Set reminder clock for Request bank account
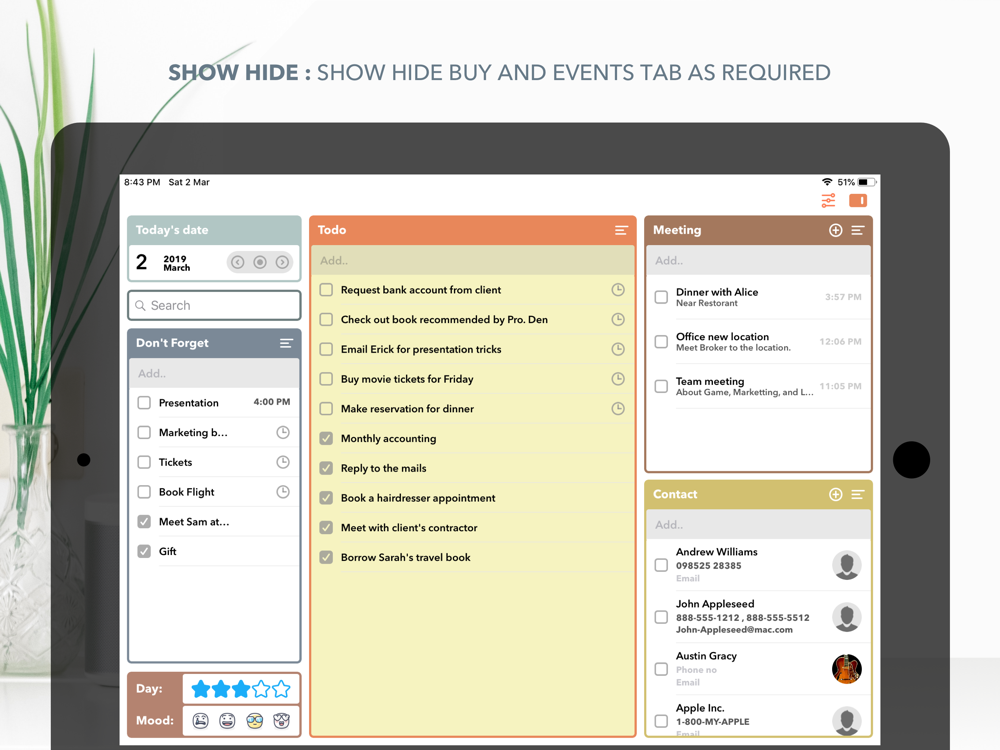Image resolution: width=1000 pixels, height=750 pixels. coord(618,290)
